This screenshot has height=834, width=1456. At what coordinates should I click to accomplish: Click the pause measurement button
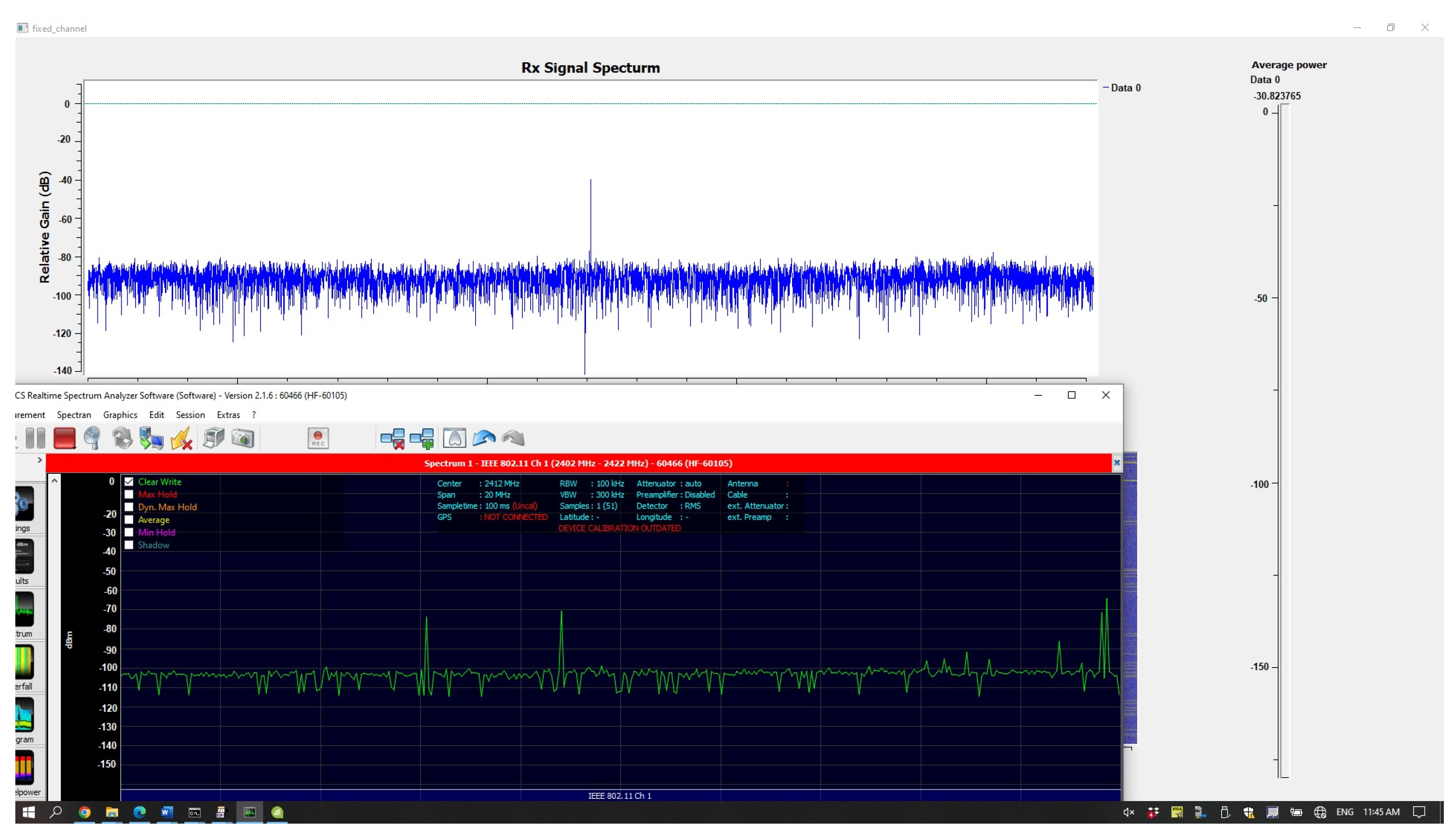point(36,439)
